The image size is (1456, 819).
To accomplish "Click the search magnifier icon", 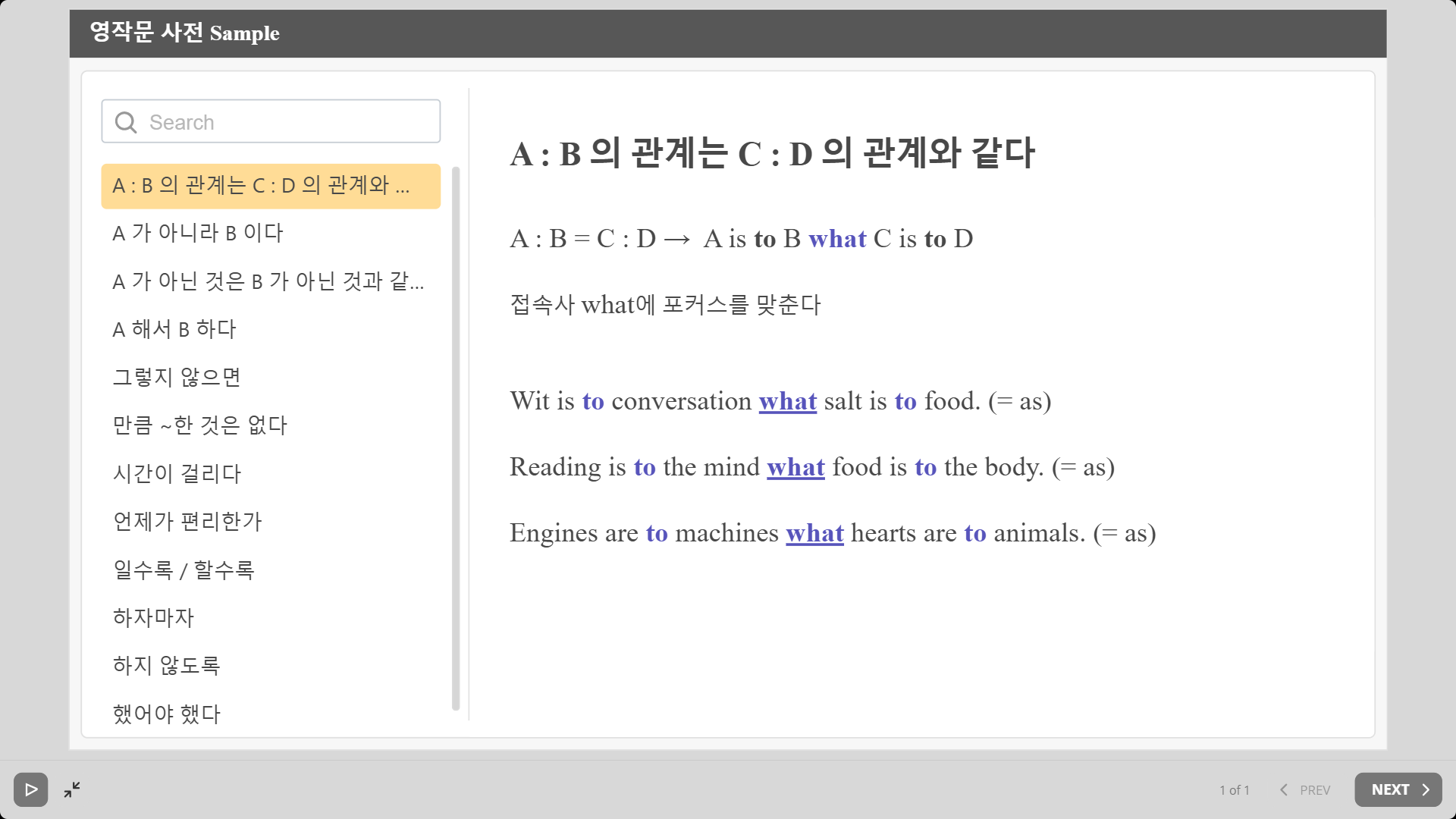I will click(x=126, y=122).
